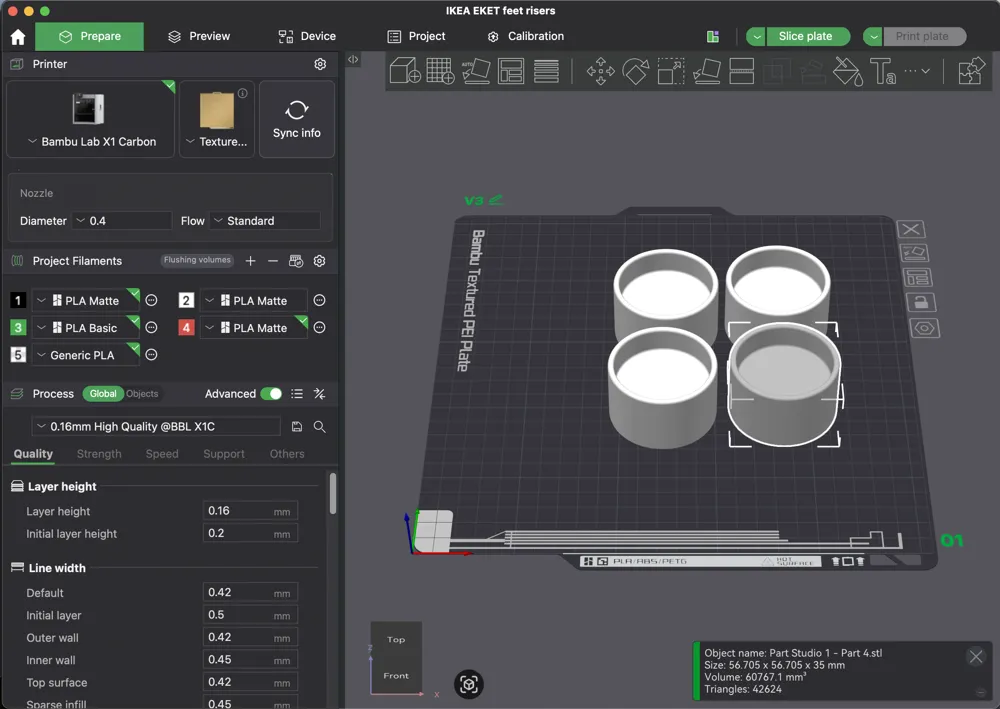The height and width of the screenshot is (709, 1000).
Task: Search process settings magnifier icon
Action: click(320, 427)
